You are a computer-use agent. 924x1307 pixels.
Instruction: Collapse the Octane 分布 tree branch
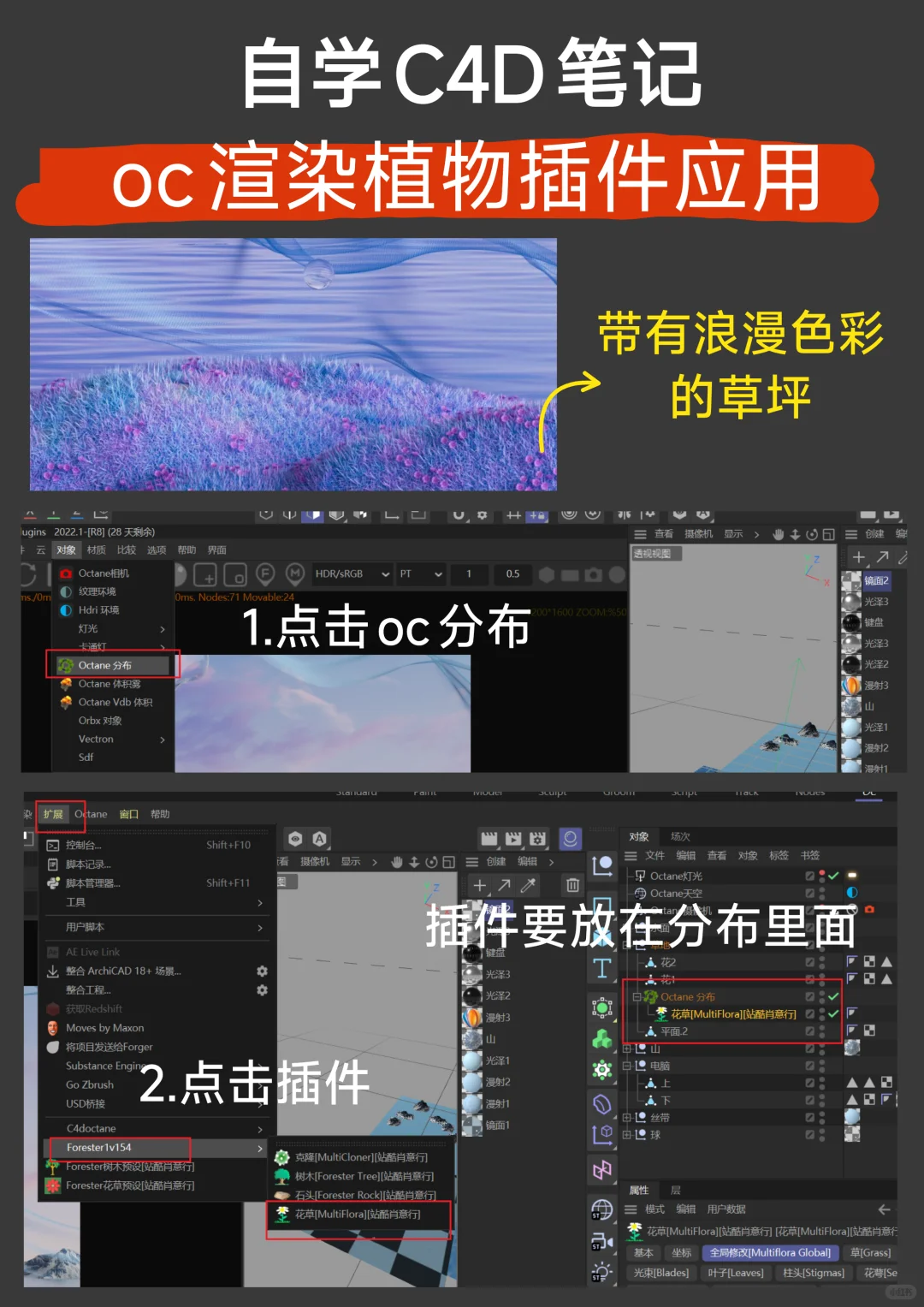pyautogui.click(x=636, y=996)
